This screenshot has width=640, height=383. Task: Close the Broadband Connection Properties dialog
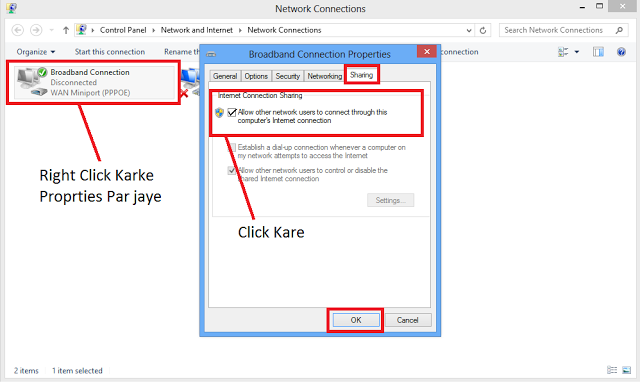[x=427, y=51]
